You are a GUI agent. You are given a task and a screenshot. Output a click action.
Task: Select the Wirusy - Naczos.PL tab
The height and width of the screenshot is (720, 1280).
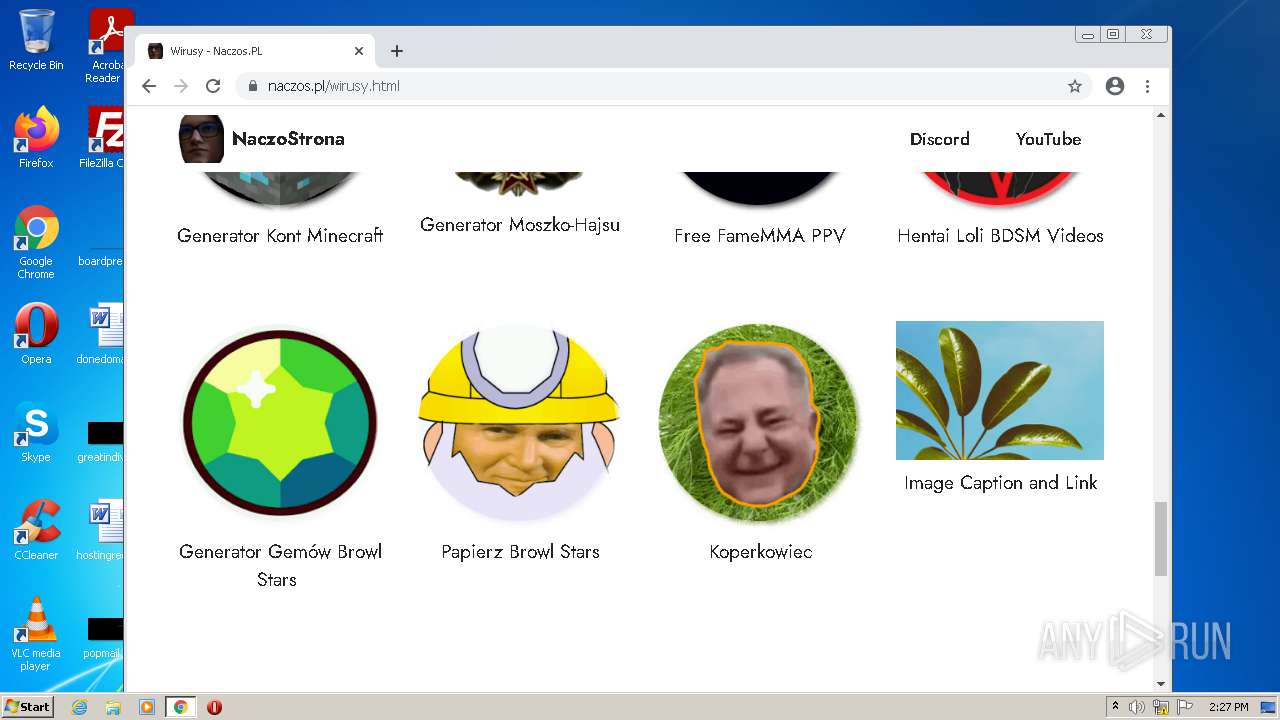click(x=255, y=51)
